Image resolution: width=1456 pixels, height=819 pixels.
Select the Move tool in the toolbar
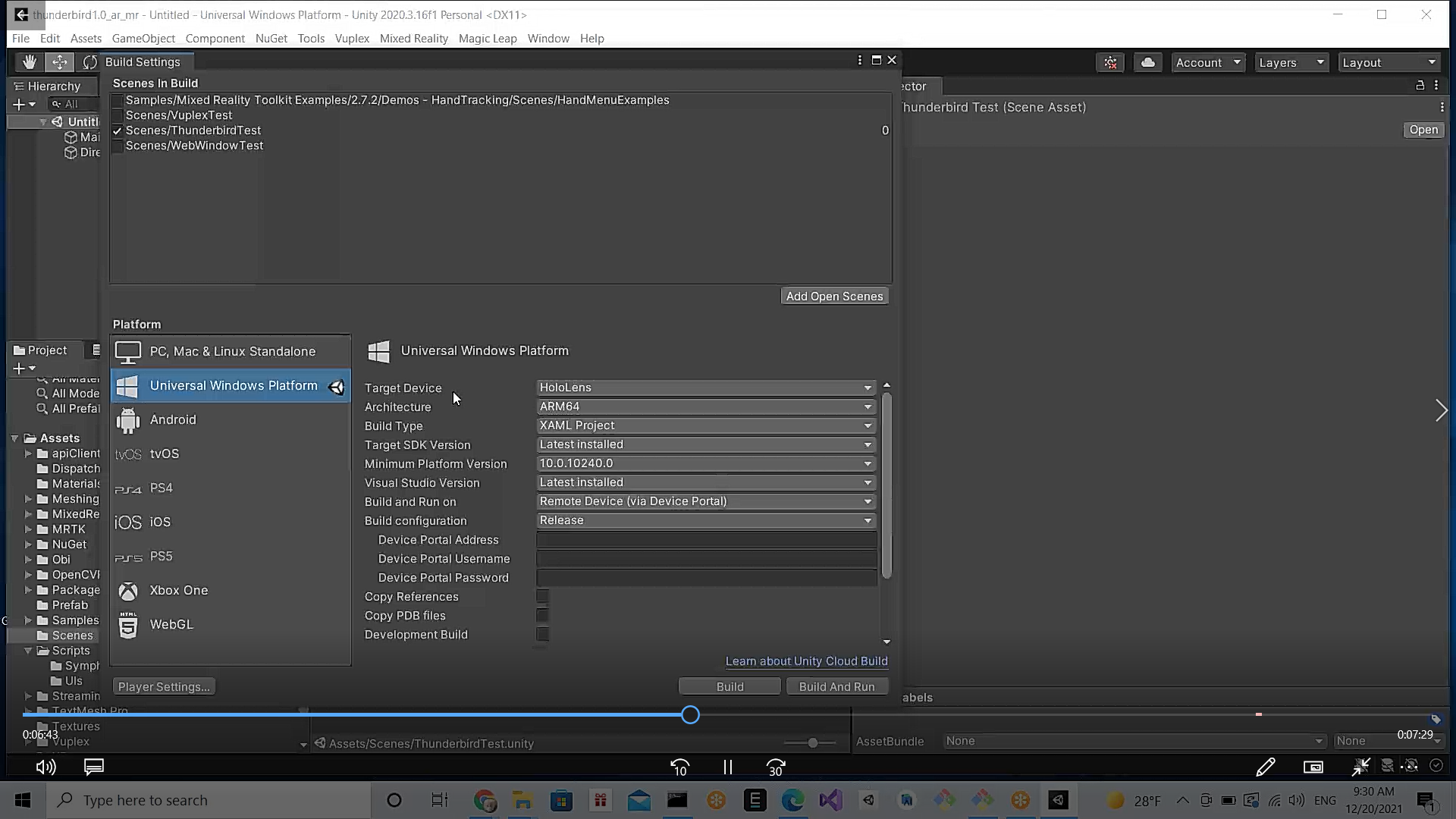[59, 61]
